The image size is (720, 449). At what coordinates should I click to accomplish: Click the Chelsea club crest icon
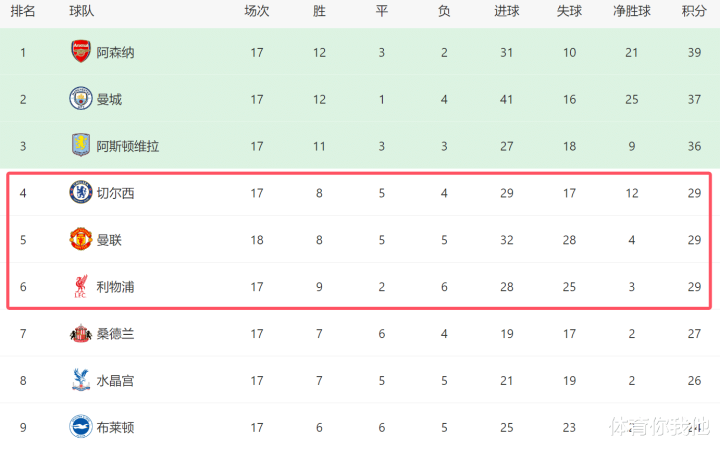81,193
